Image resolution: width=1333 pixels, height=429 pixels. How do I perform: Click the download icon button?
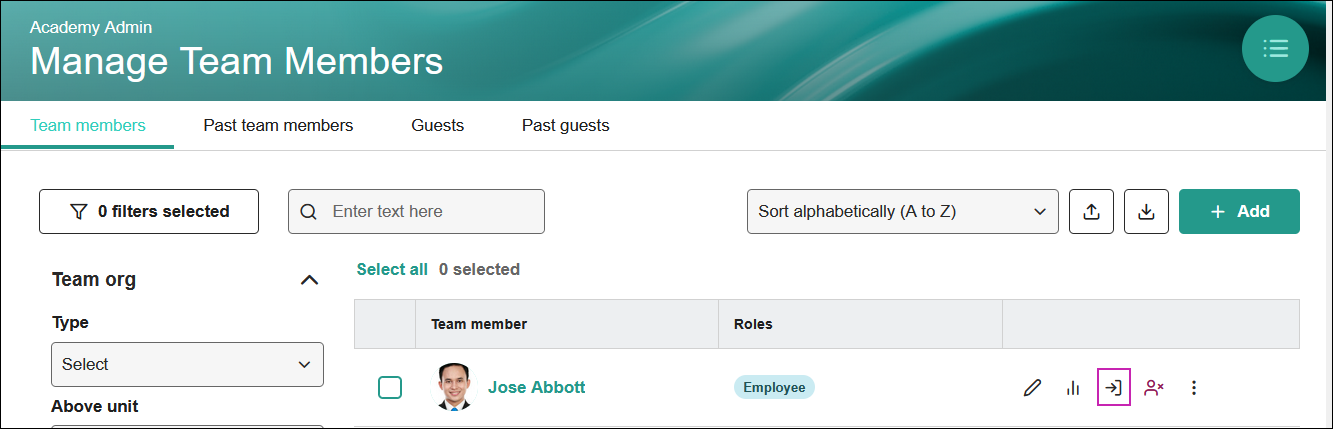click(1147, 212)
